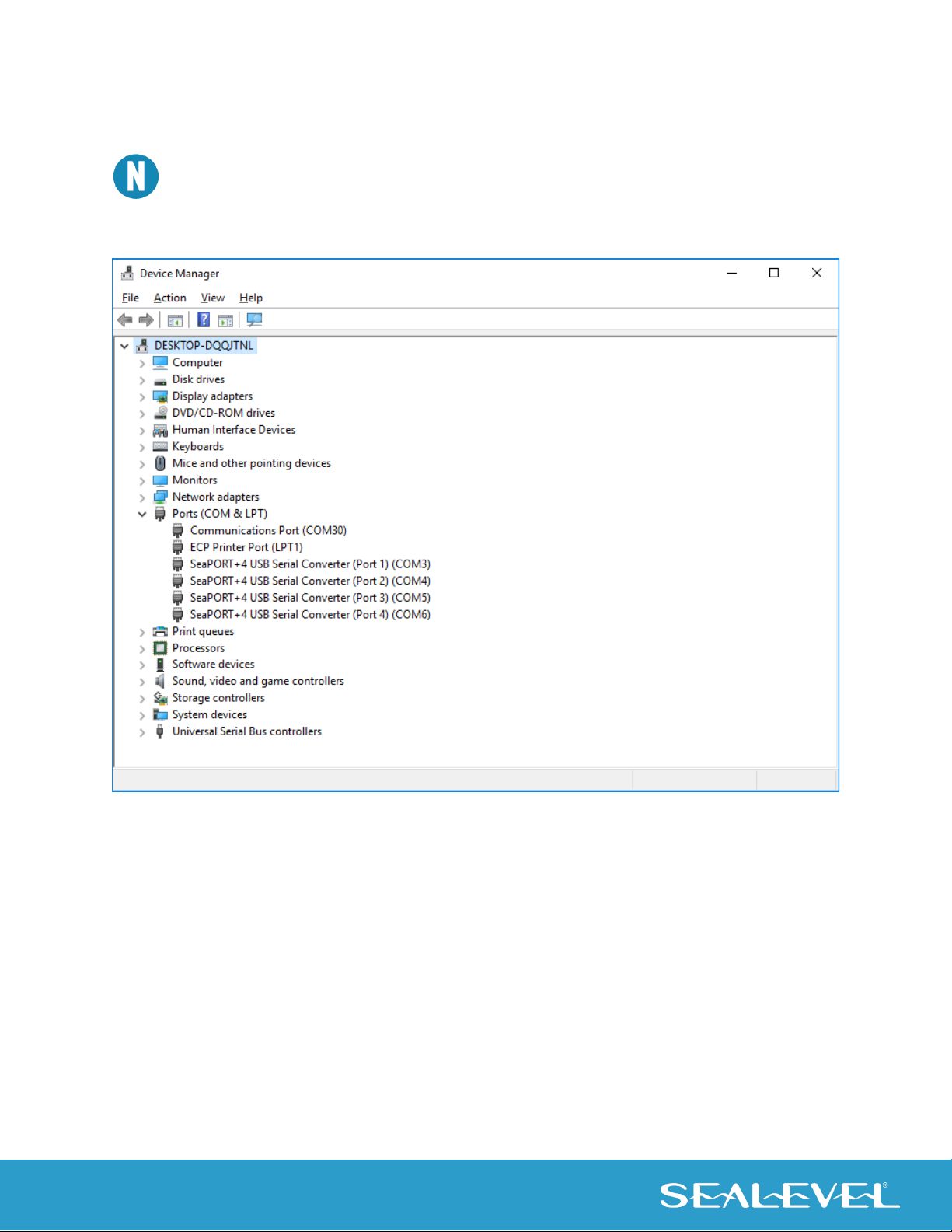Expand the Universal Serial Bus controllers chevron

142,732
